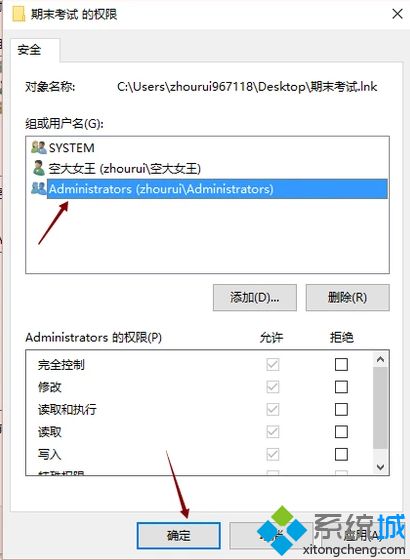Check deny for 修改 permission
Screen dimensions: 410x560
point(341,387)
